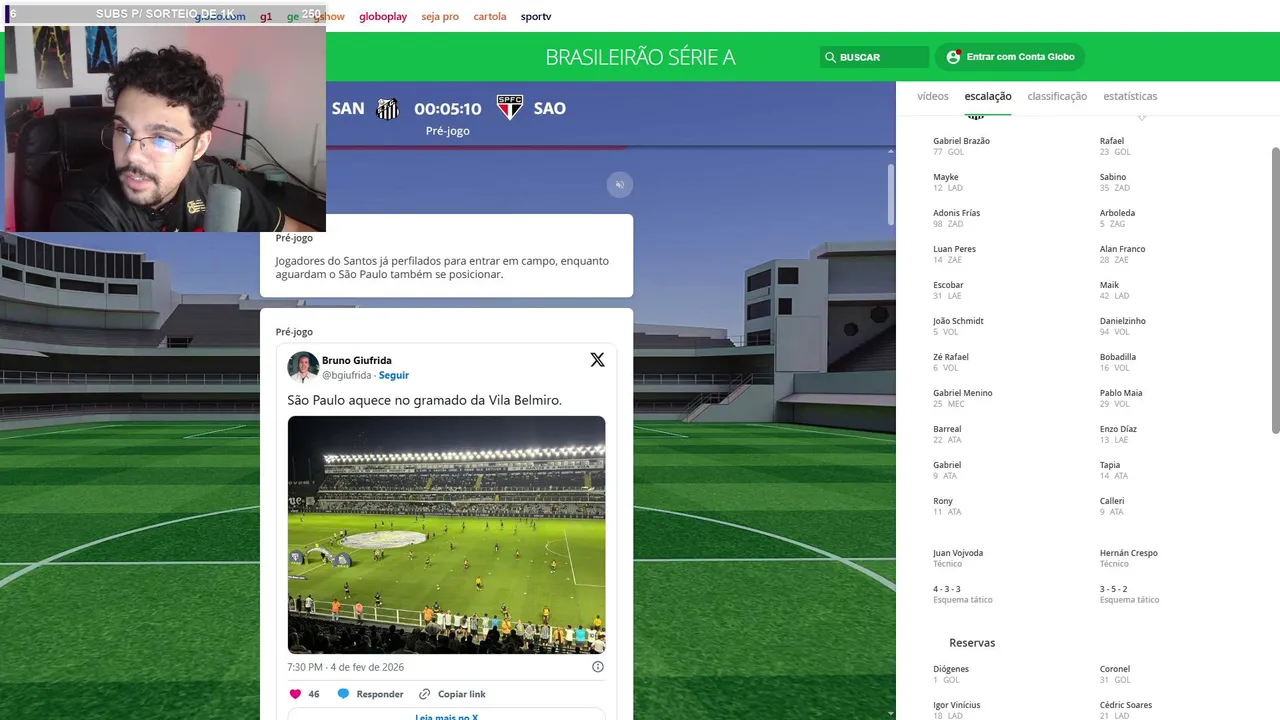Open Bruno Giufrida's profile avatar
Image resolution: width=1280 pixels, height=720 pixels.
[x=303, y=367]
